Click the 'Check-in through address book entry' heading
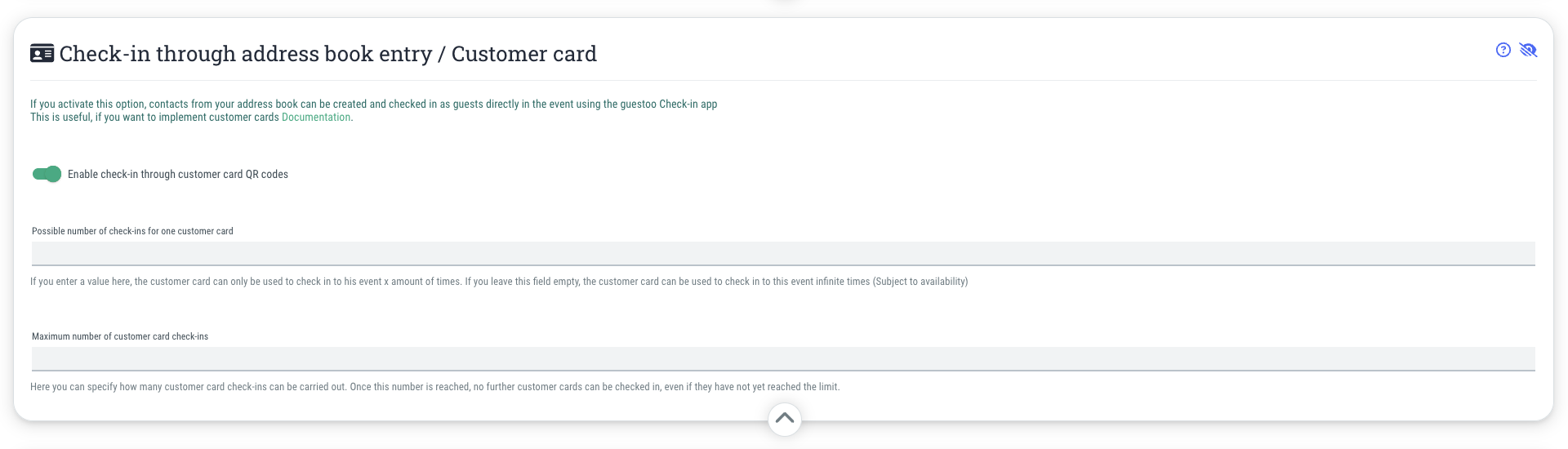Viewport: 1568px width, 449px height. coord(245,54)
